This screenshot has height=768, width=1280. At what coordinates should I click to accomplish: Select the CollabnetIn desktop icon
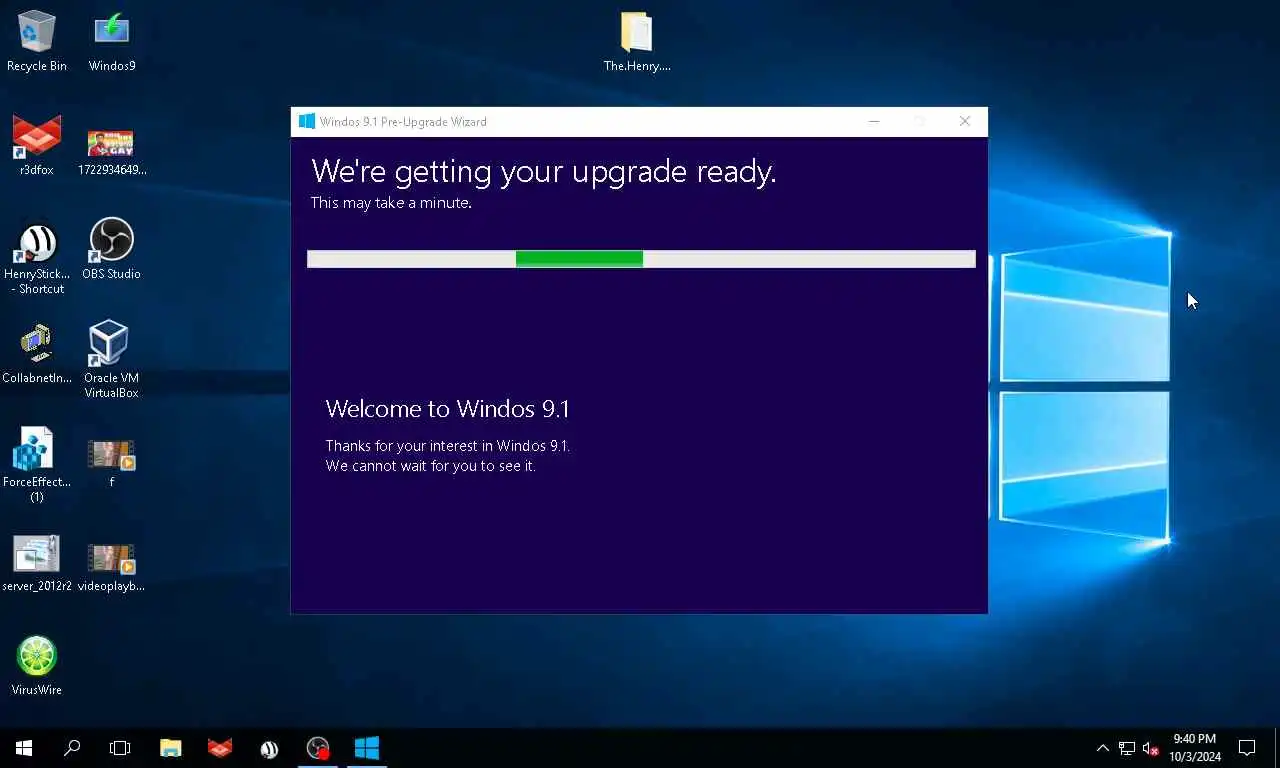(x=37, y=354)
